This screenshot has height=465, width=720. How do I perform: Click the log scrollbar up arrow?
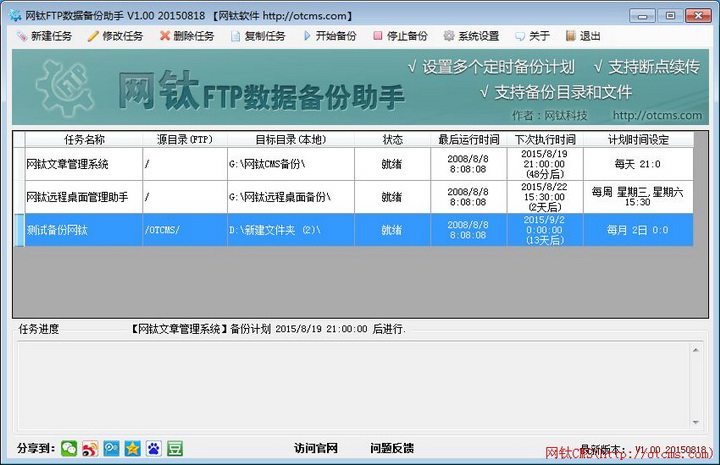pyautogui.click(x=696, y=350)
